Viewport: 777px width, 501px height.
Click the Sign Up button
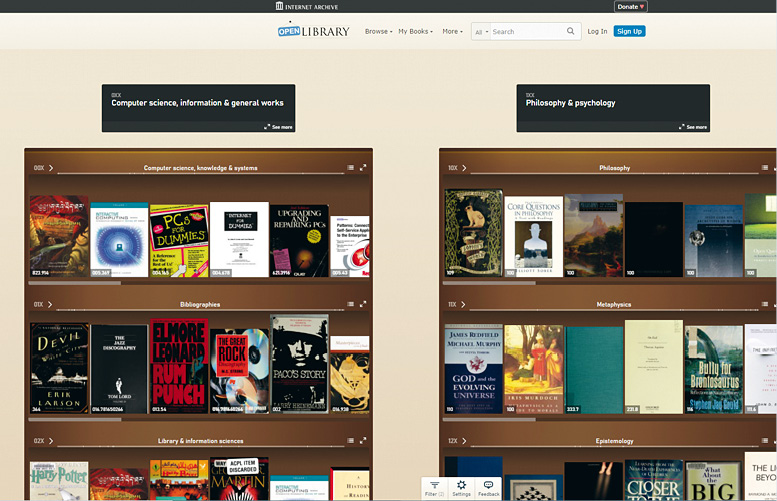tap(629, 31)
